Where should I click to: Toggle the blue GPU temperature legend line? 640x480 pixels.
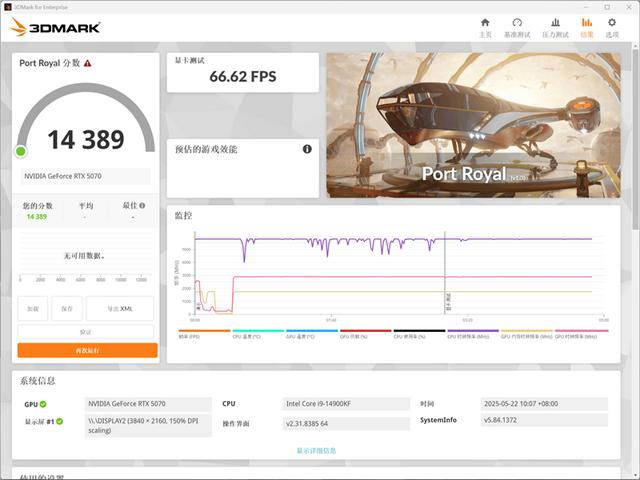tap(312, 331)
